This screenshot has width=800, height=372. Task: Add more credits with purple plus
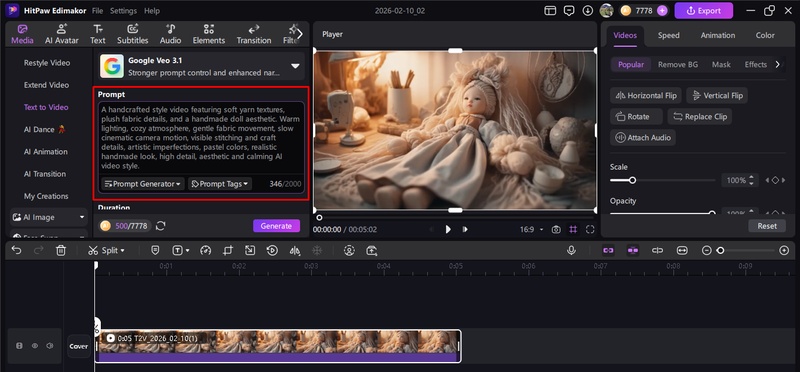662,10
